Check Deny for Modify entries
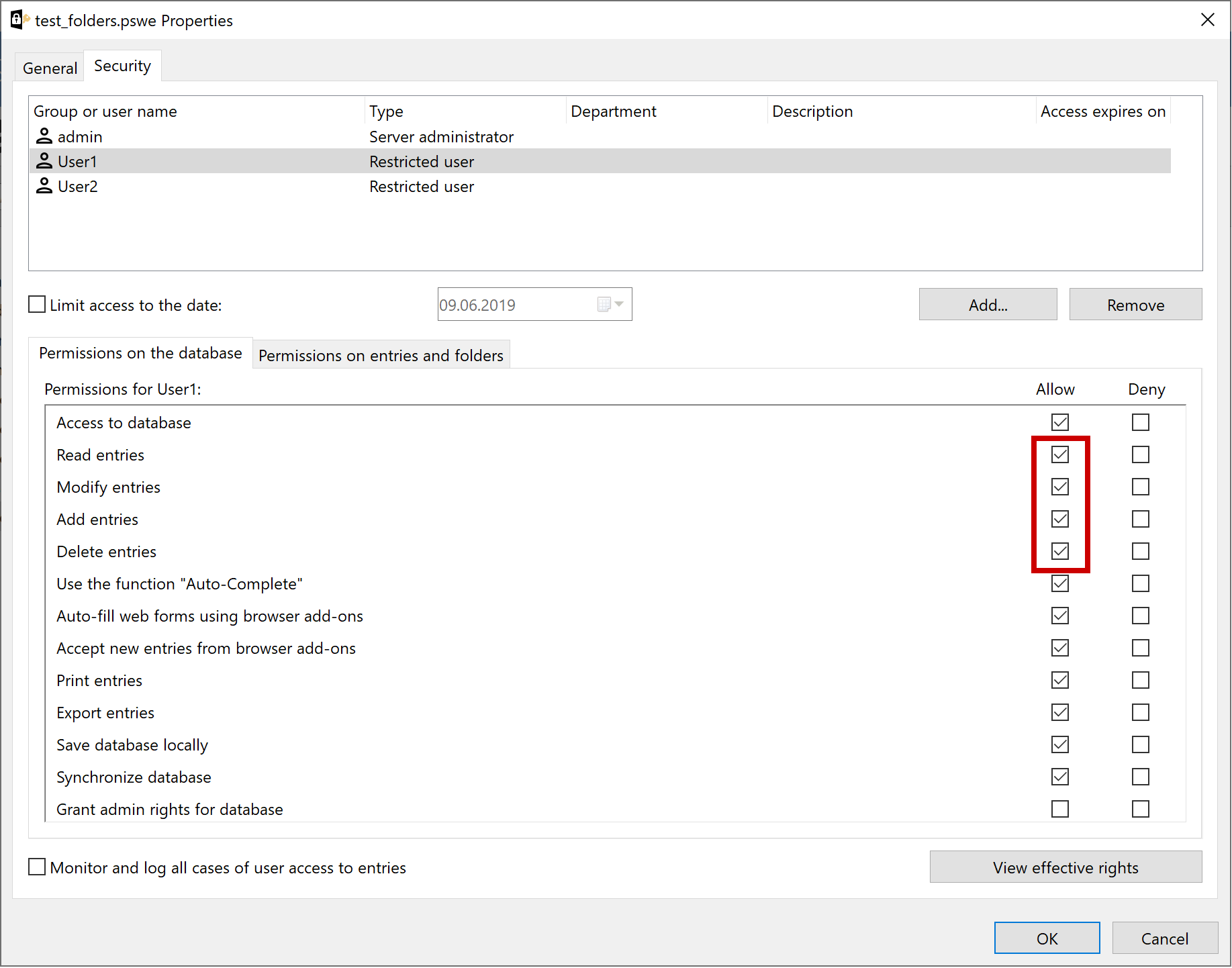Image resolution: width=1232 pixels, height=968 pixels. coord(1141,487)
